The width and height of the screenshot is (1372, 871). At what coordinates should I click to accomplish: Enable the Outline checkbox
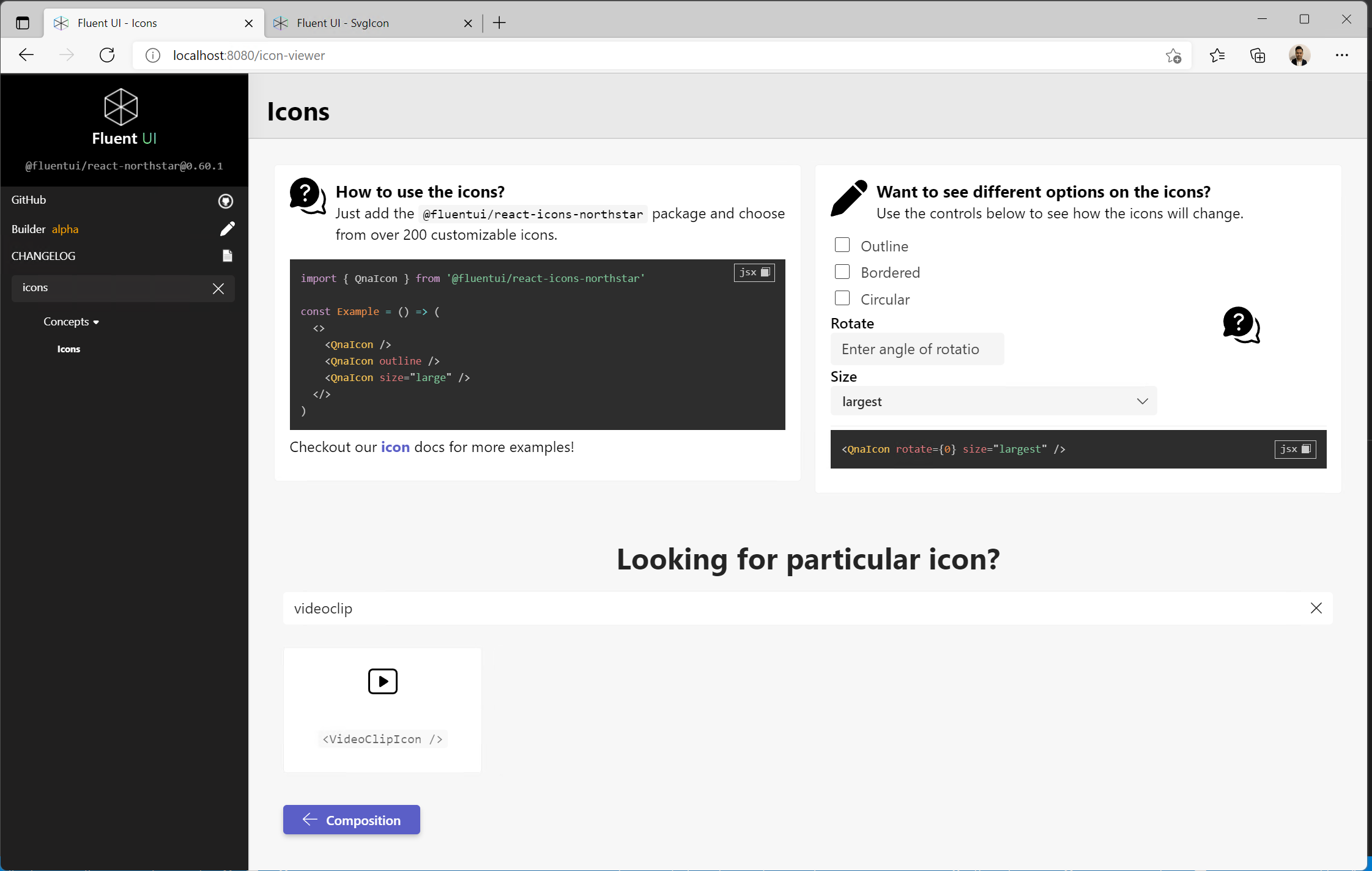(842, 245)
